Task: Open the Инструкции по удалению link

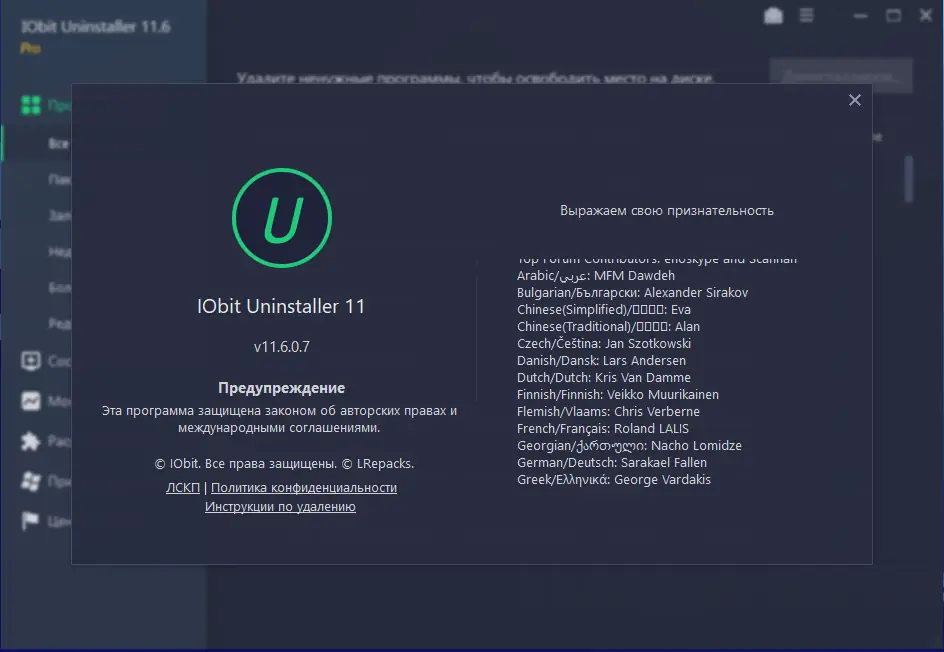Action: point(280,507)
